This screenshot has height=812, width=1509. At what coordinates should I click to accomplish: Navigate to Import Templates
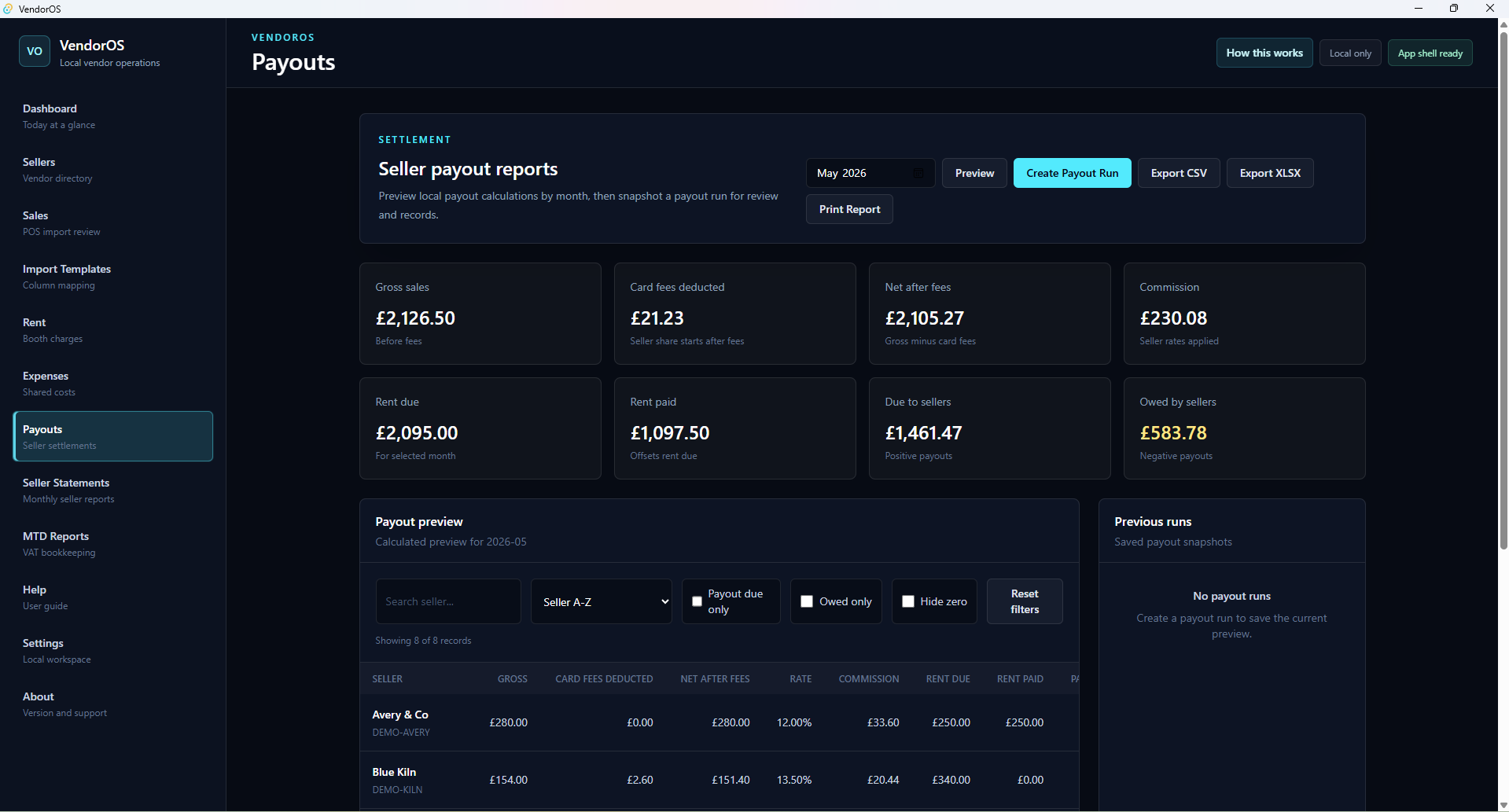113,276
